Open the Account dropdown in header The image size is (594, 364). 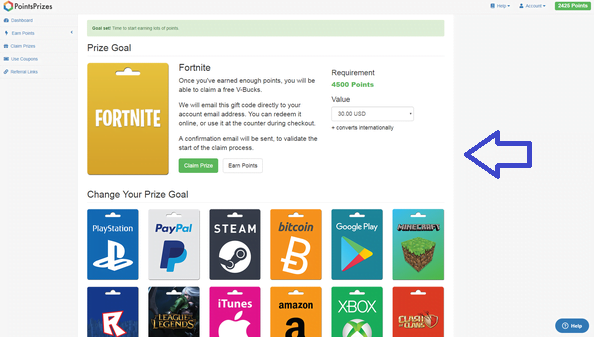(532, 6)
